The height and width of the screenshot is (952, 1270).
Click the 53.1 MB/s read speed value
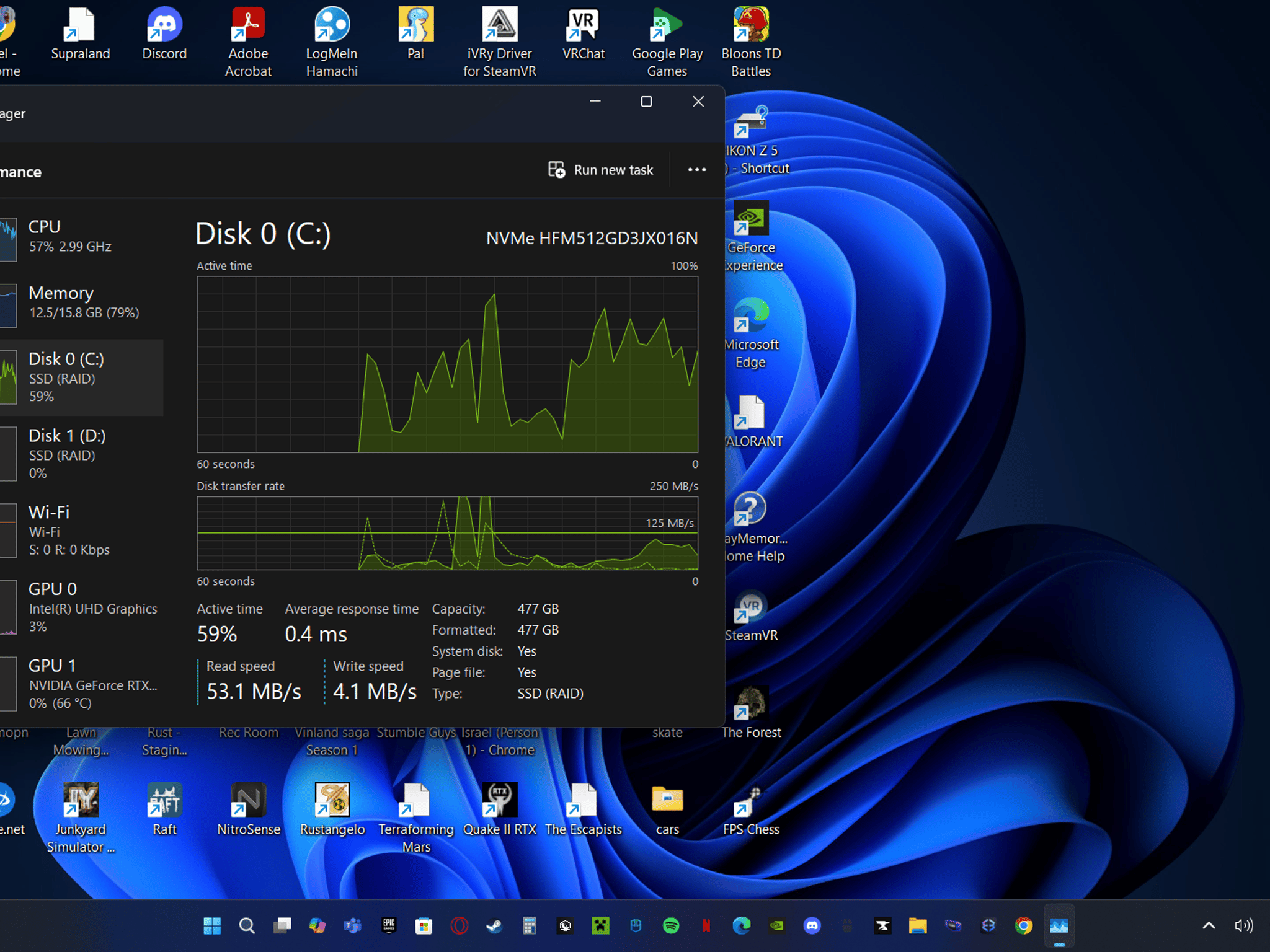254,691
